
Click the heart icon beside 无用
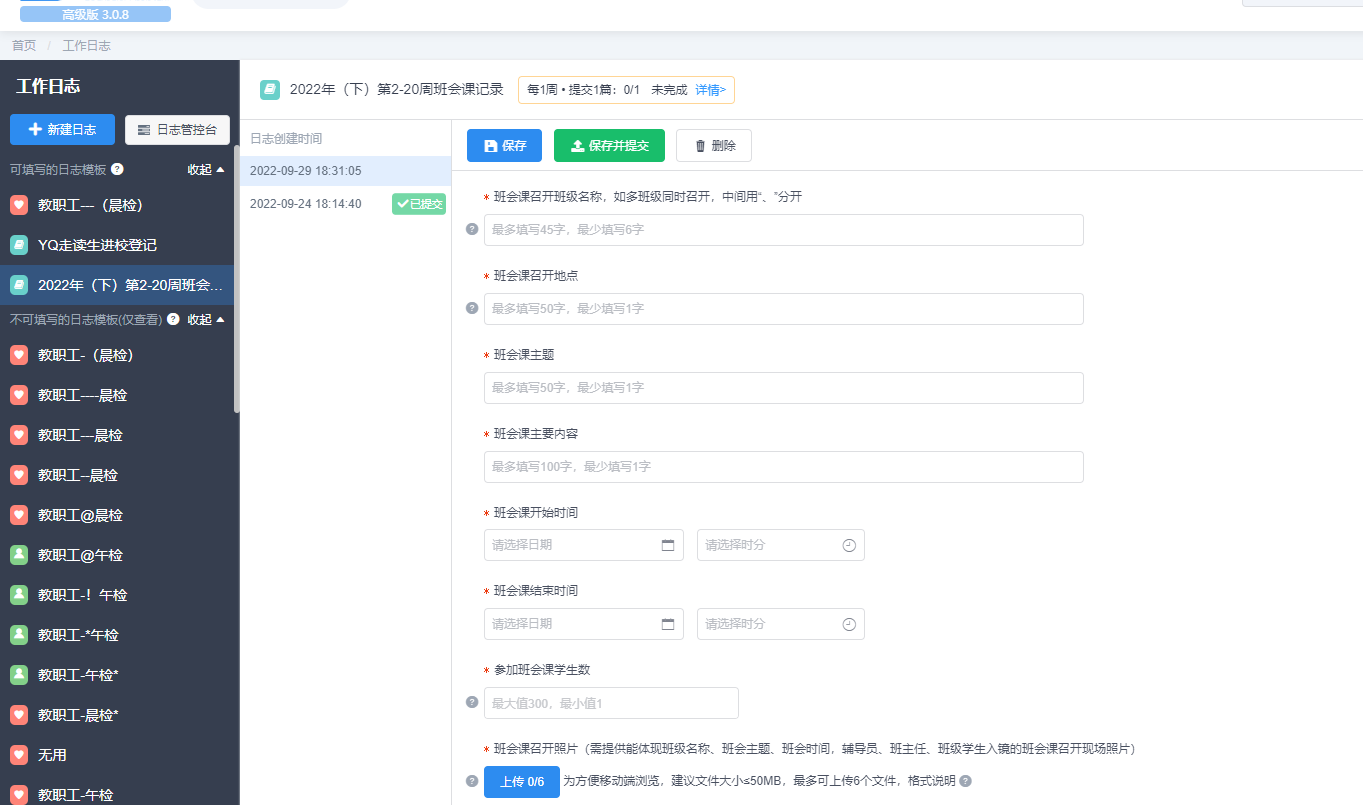[x=18, y=755]
